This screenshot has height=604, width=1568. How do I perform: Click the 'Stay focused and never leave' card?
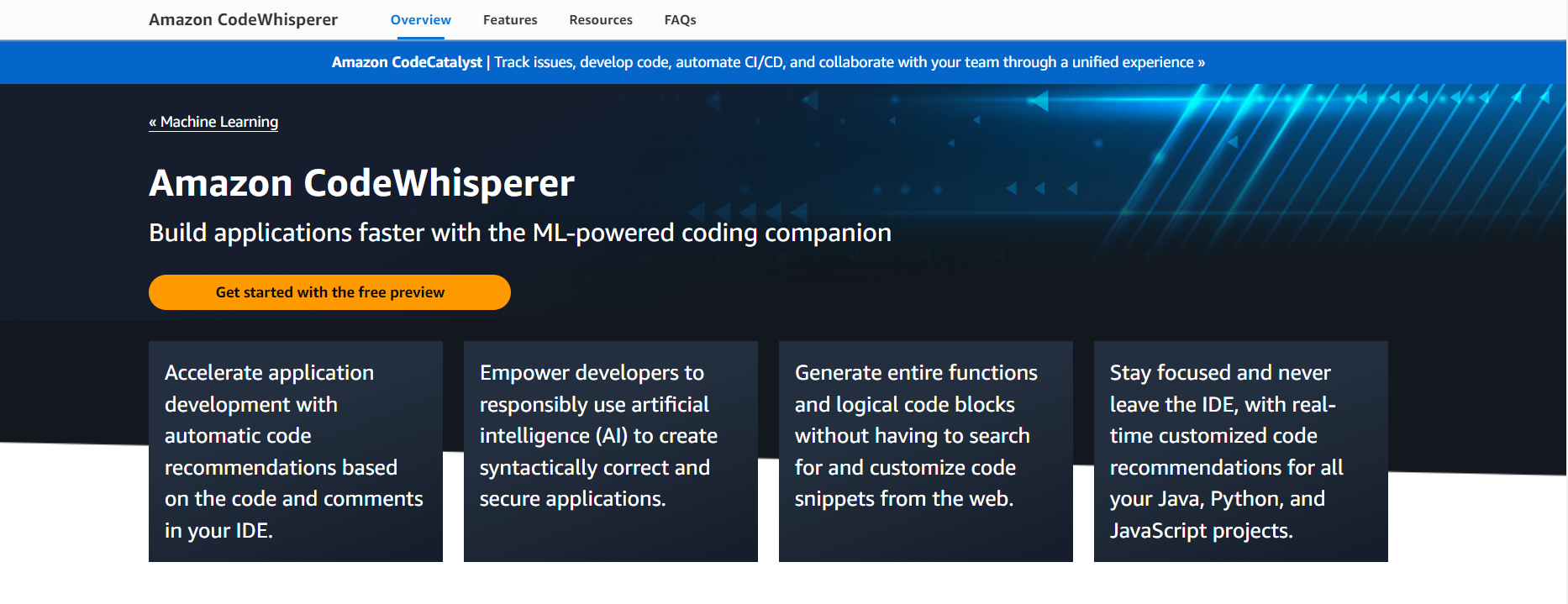coord(1240,451)
